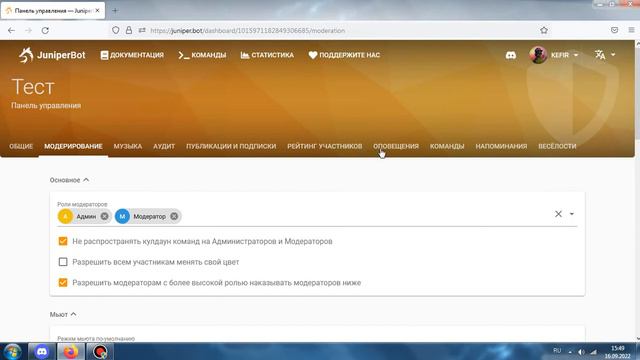This screenshot has height=360, width=640.
Task: Remove the Админ role chip
Action: click(104, 216)
